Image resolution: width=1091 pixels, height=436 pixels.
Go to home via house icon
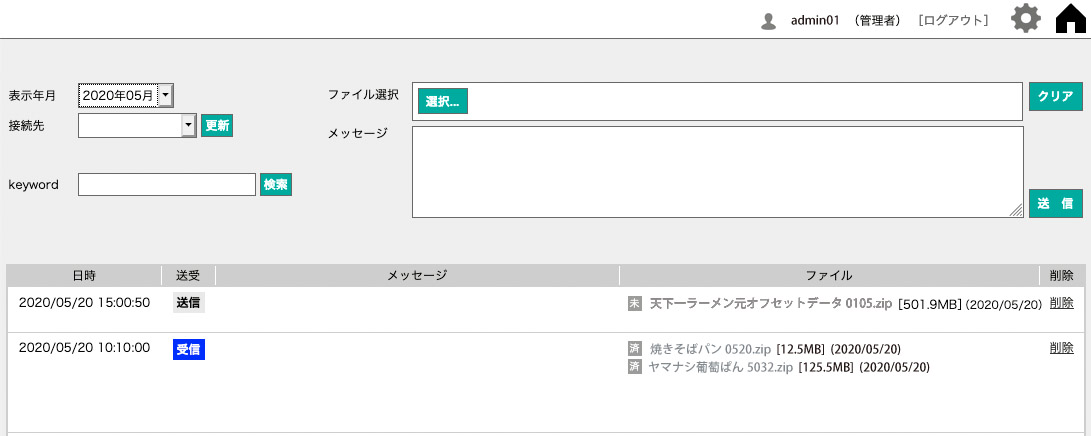coord(1071,20)
